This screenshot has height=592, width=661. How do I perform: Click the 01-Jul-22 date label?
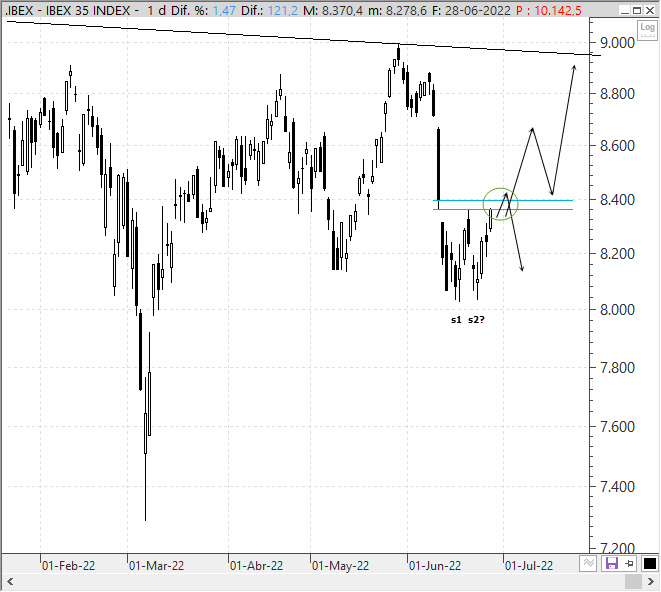pos(529,565)
